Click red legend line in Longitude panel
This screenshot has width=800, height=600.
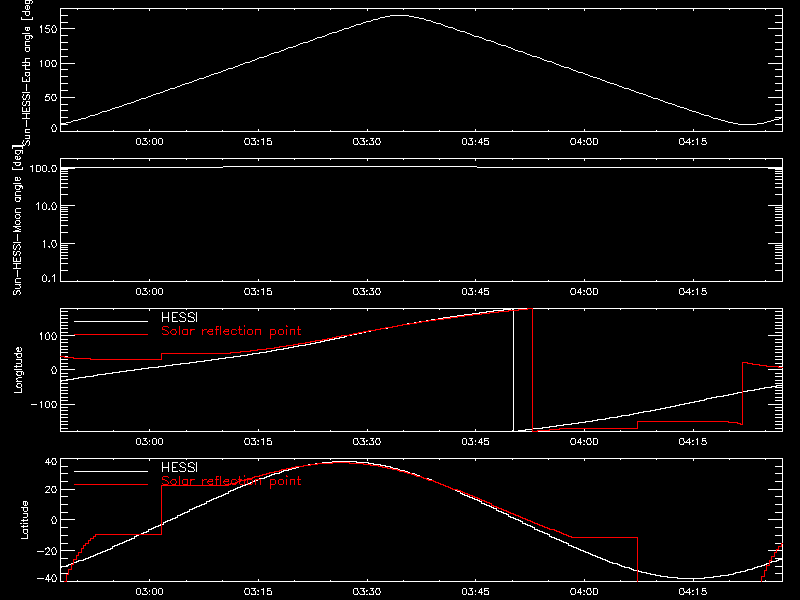(x=111, y=335)
